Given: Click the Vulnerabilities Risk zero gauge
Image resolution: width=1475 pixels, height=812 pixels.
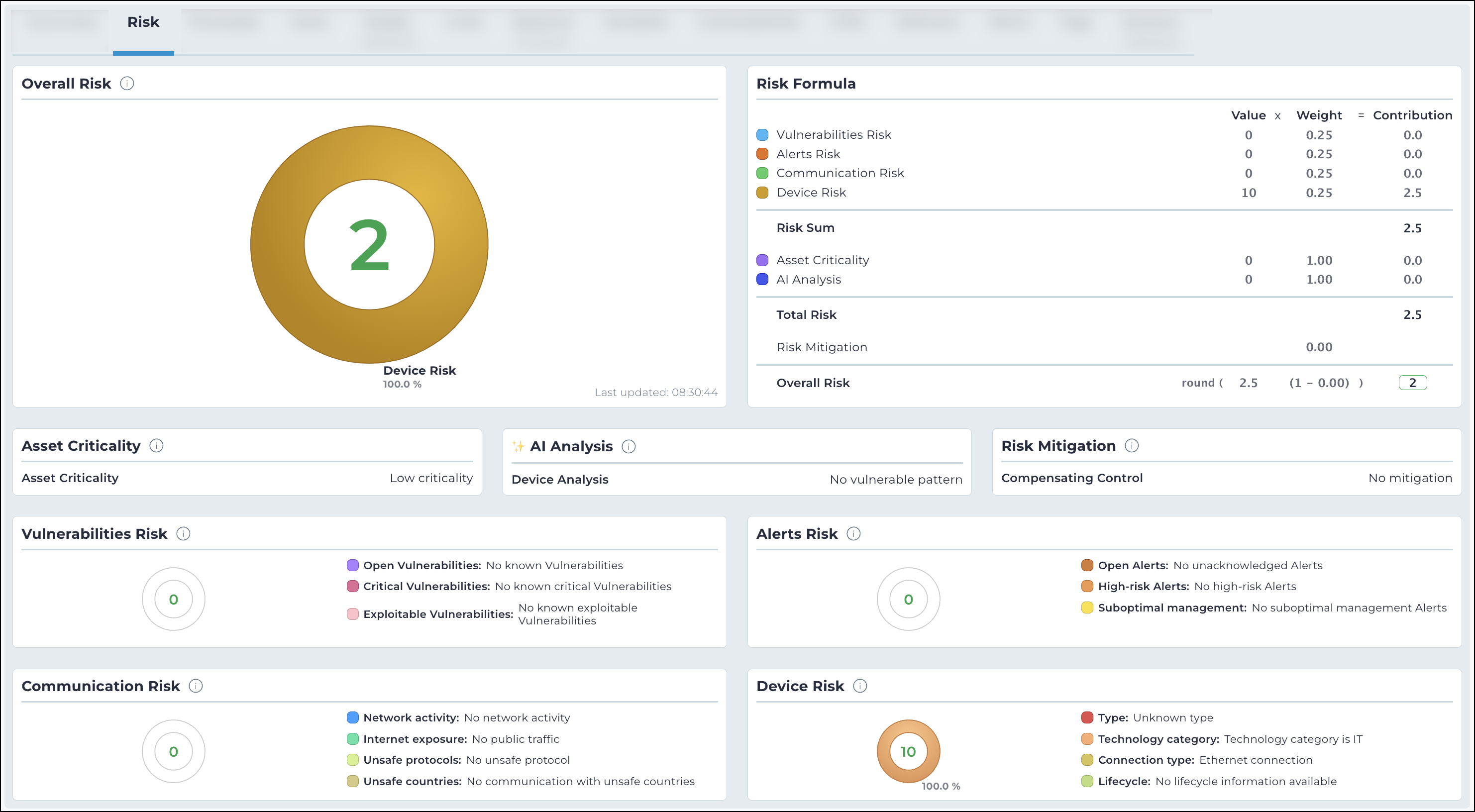Looking at the screenshot, I should [174, 599].
